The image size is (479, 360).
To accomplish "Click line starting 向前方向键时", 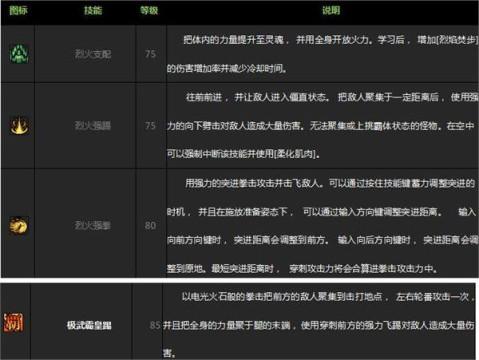I will (322, 240).
